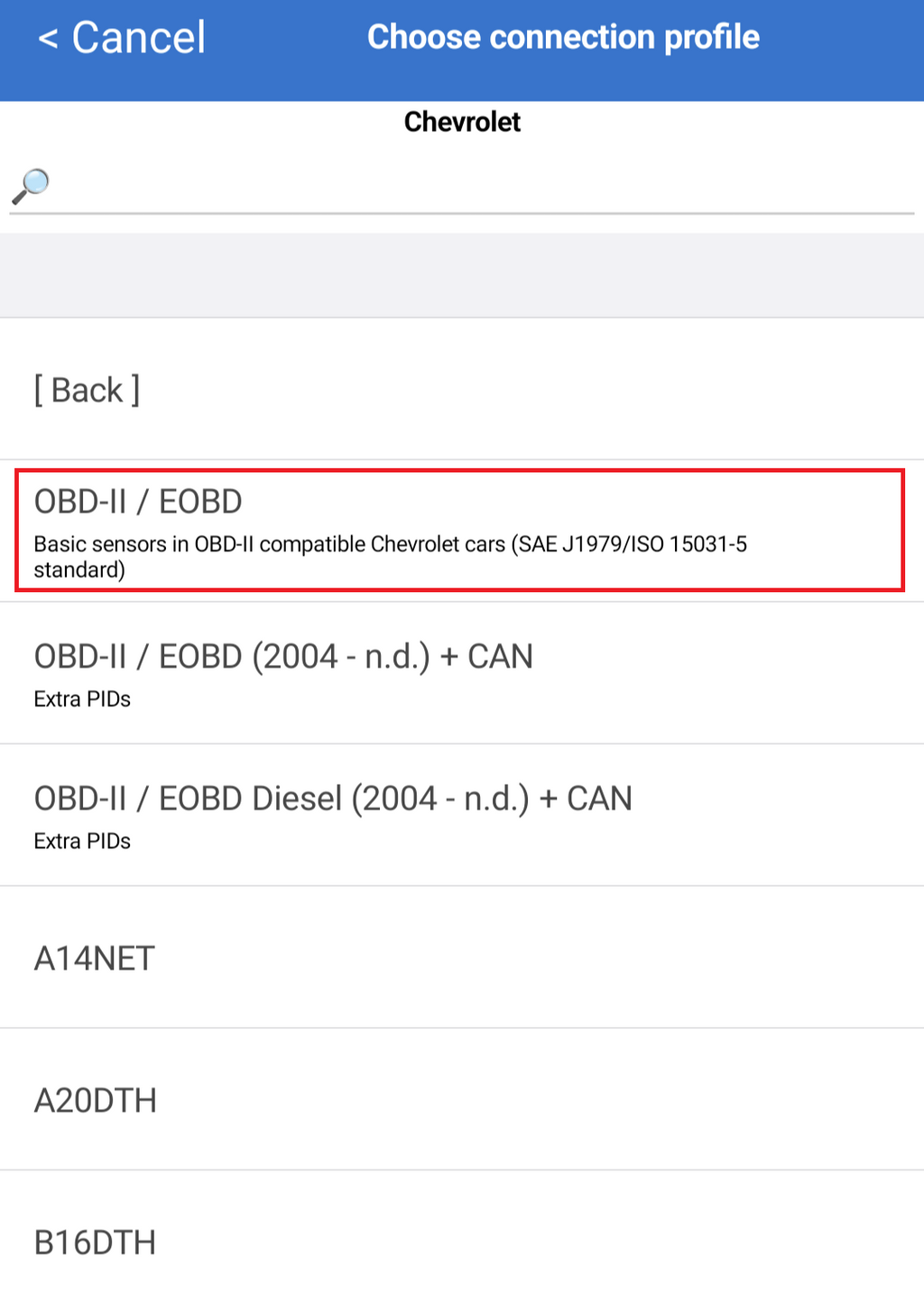Tap the Cancel button in the header
This screenshot has width=924, height=1294.
coord(138,38)
